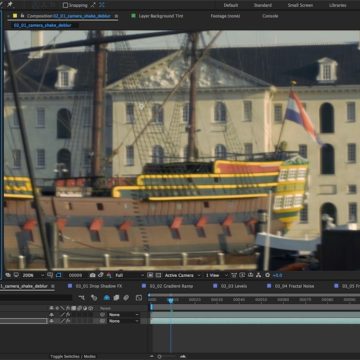360x360 pixels.
Task: Toggle the lock icon on Composition panel tab
Action: click(x=23, y=16)
